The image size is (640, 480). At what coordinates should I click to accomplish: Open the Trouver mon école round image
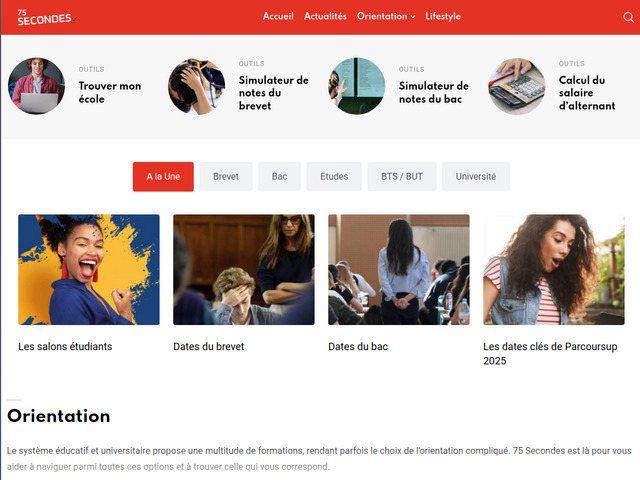[x=36, y=86]
